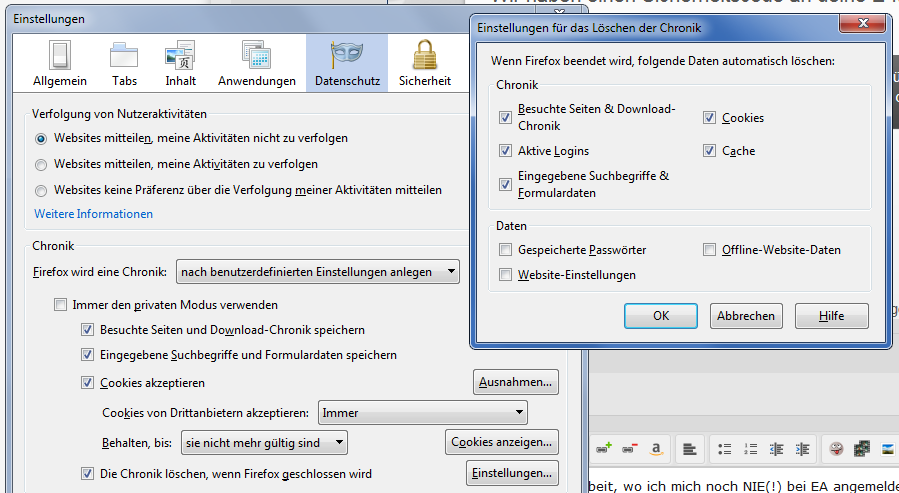This screenshot has width=899, height=493.
Task: Open 'Firefox wird eine Chronik' dropdown
Action: point(318,272)
